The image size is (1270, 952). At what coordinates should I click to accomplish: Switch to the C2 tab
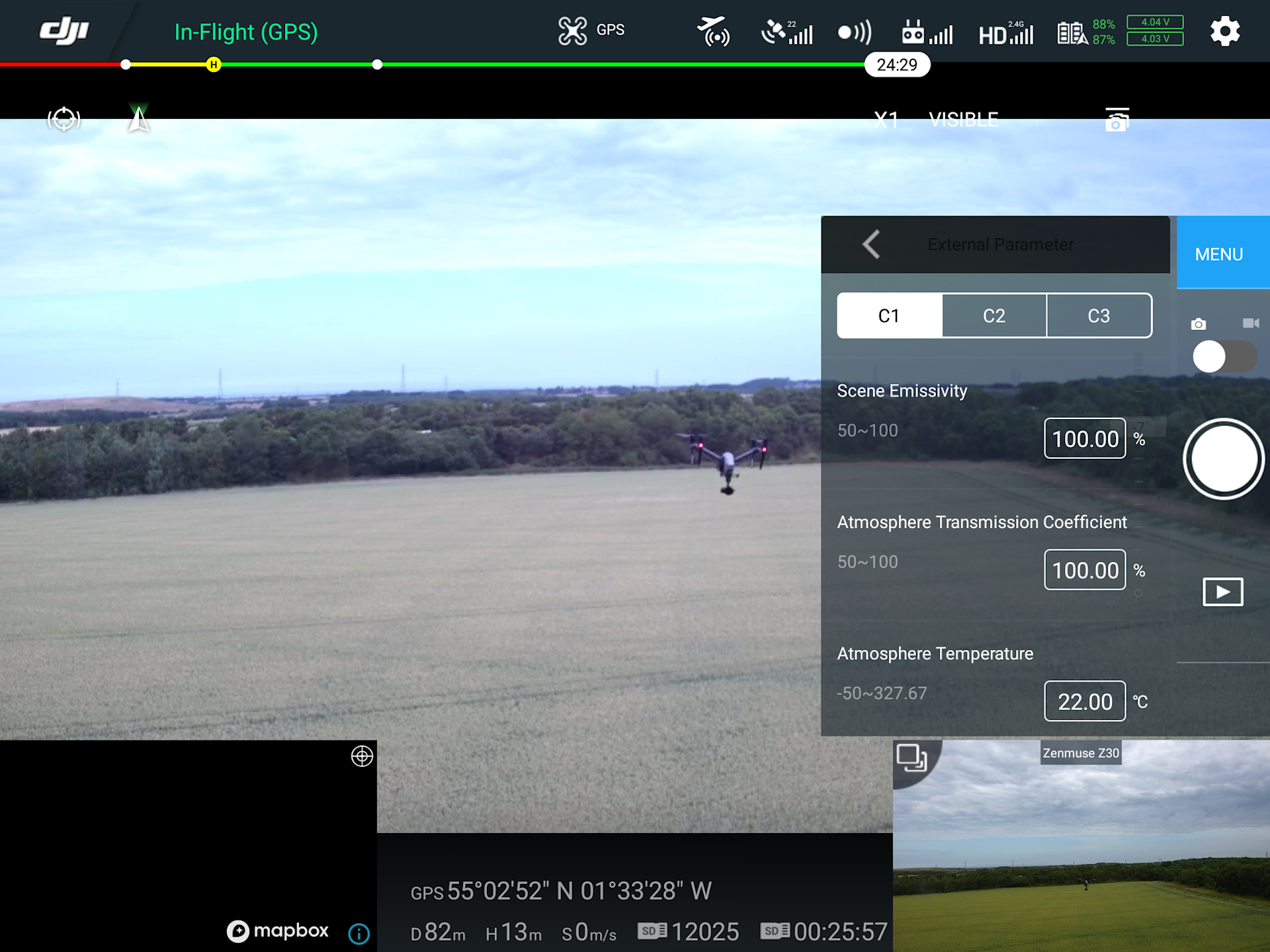click(994, 316)
